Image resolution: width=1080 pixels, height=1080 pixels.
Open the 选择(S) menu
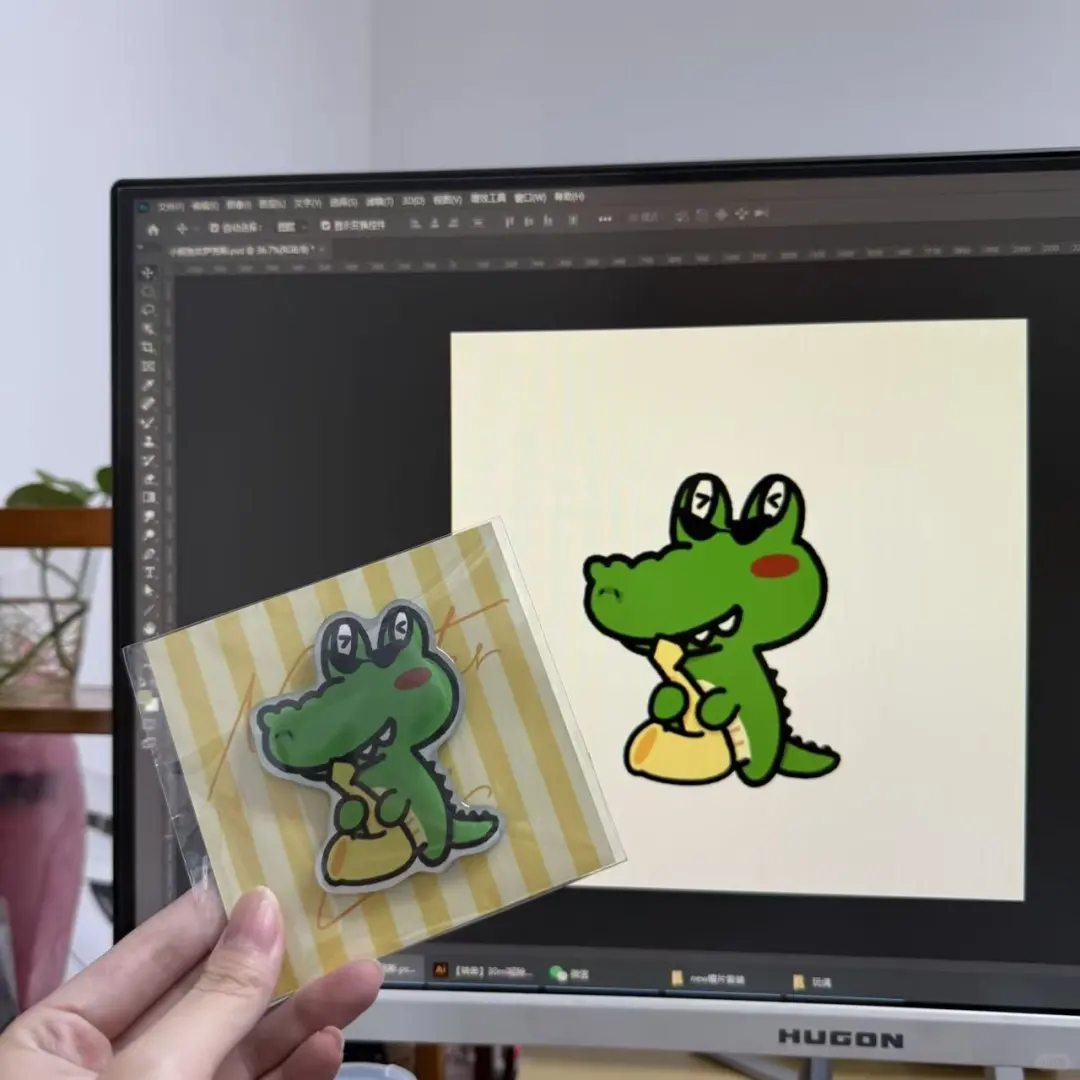[x=343, y=202]
